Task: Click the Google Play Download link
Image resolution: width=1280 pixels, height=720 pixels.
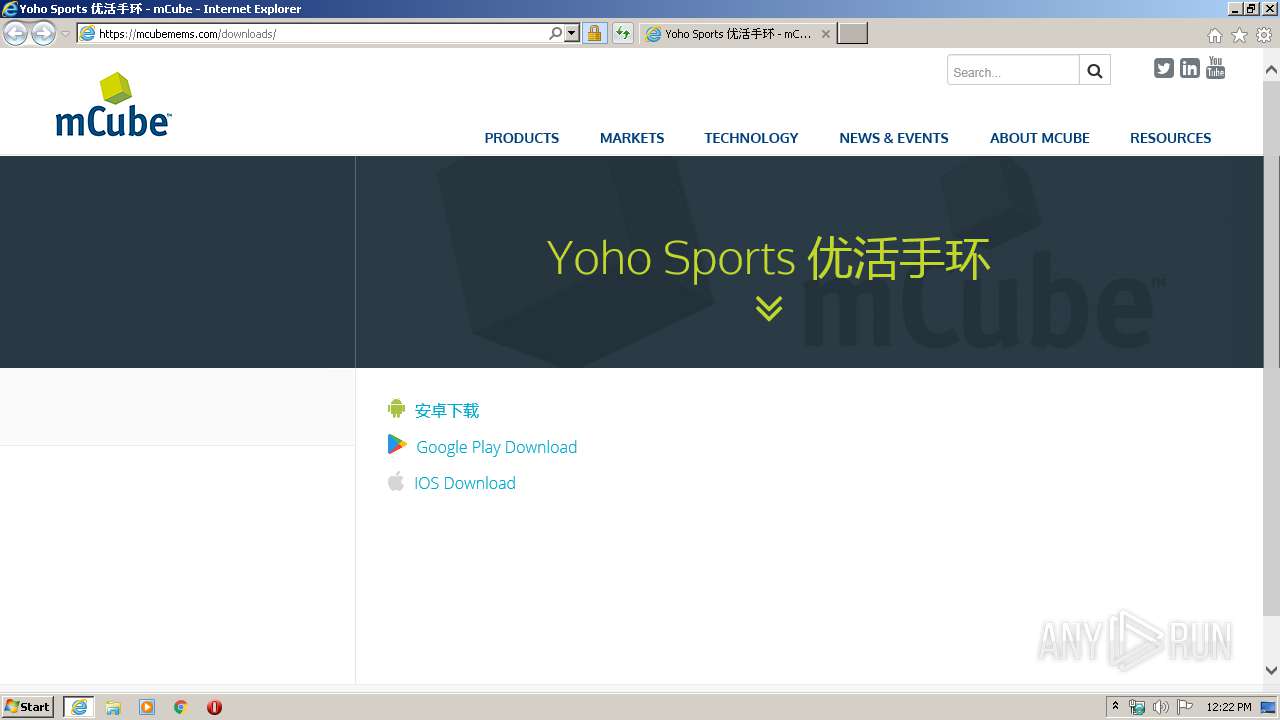Action: (x=496, y=447)
